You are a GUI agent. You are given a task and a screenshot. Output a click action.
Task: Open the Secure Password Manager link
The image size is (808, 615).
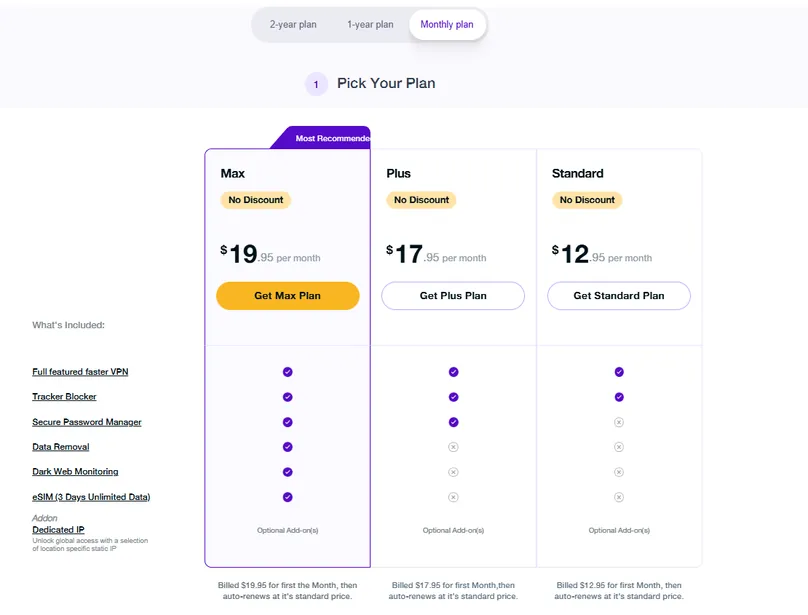point(87,422)
